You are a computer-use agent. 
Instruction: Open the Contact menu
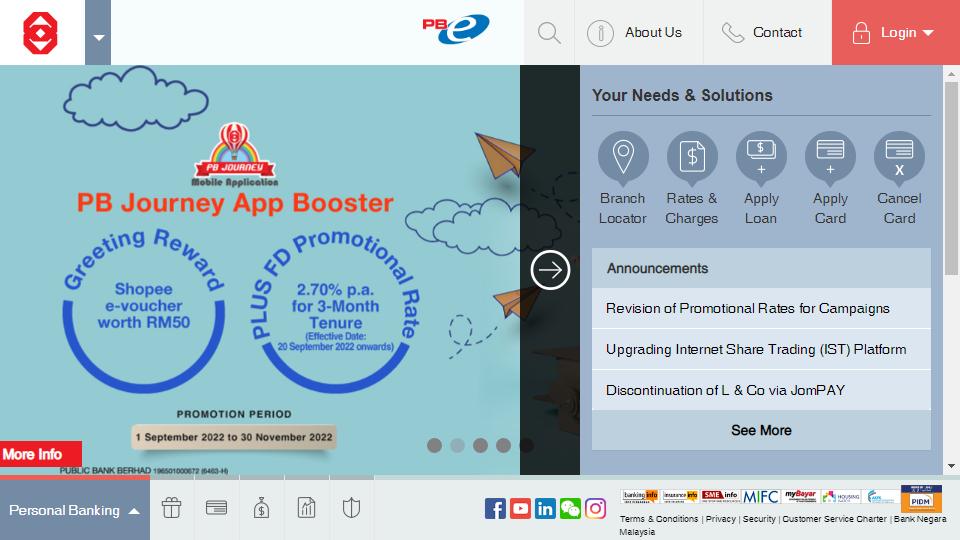(767, 32)
